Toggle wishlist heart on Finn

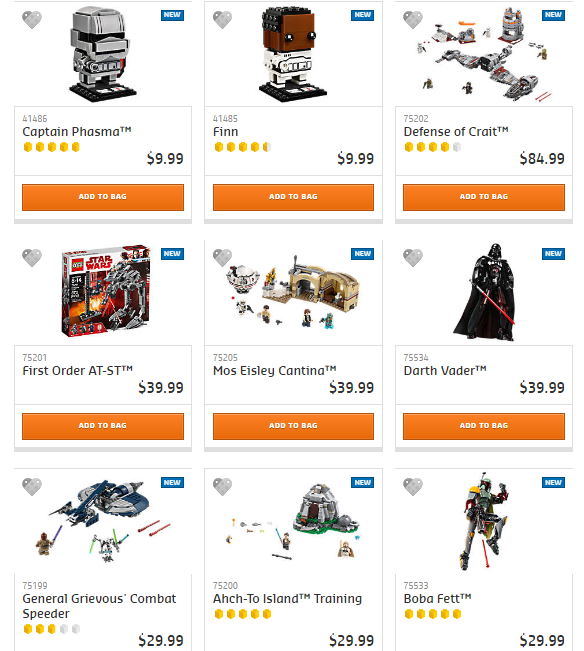click(x=222, y=20)
